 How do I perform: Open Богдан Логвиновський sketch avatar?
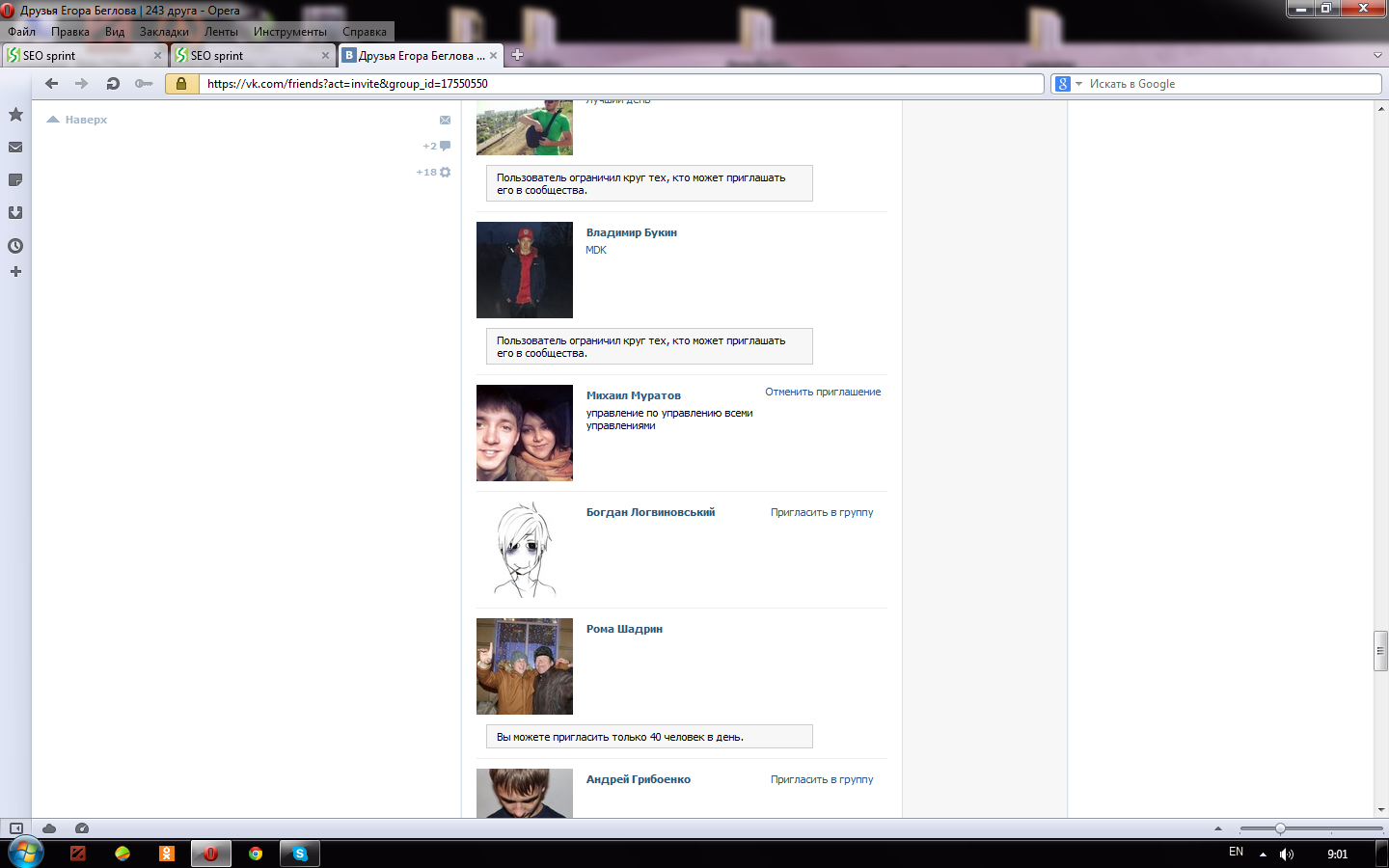point(525,550)
